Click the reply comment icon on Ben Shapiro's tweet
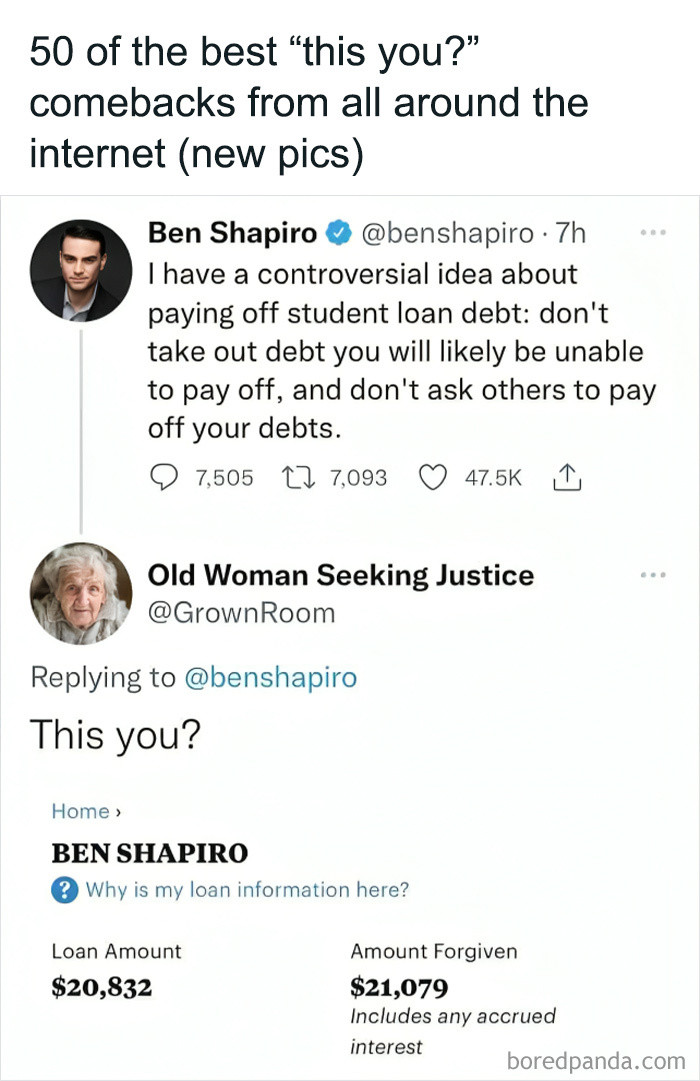This screenshot has width=700, height=1081. coord(163,479)
